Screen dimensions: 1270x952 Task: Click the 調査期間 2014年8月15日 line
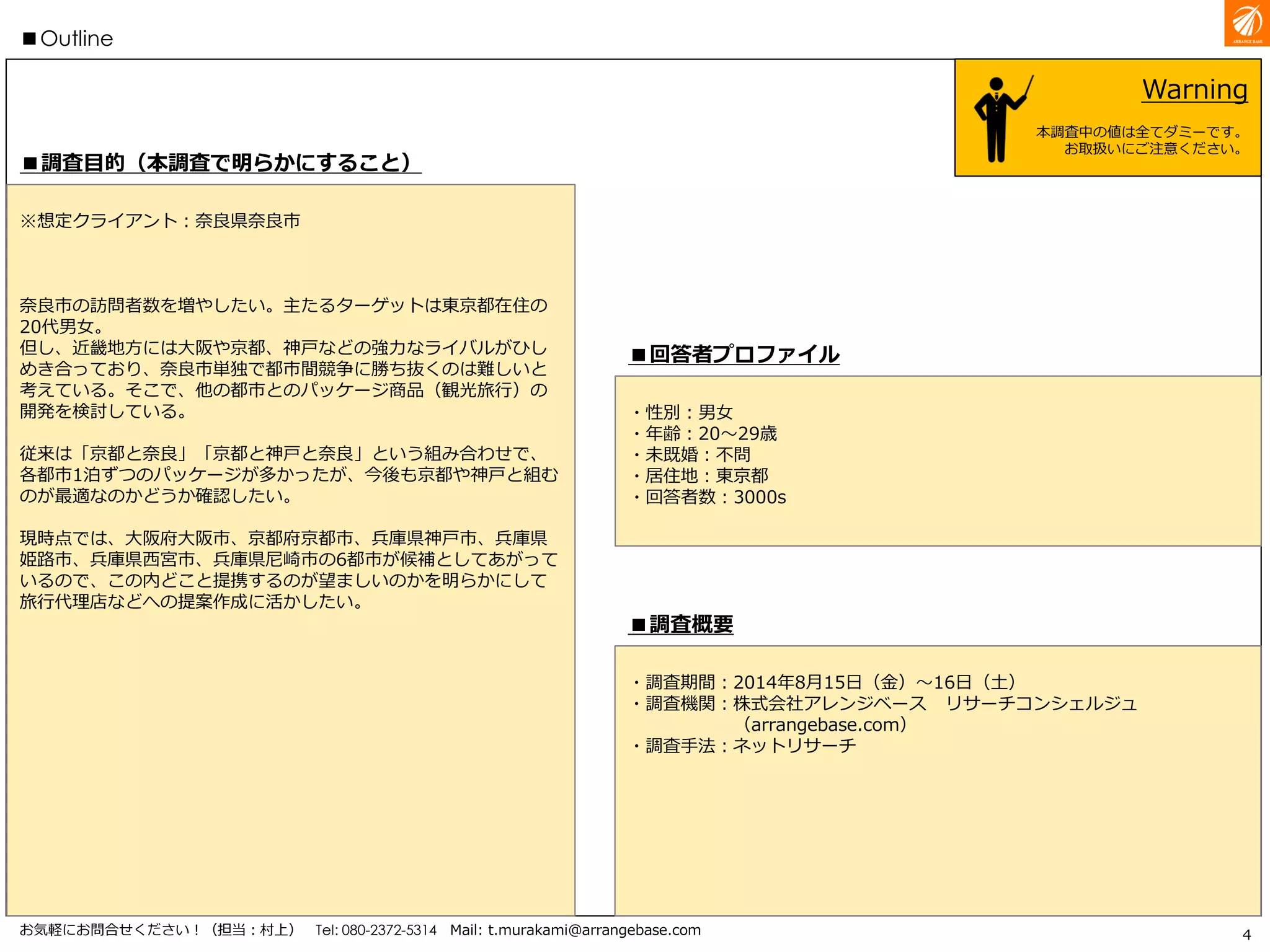(x=824, y=682)
